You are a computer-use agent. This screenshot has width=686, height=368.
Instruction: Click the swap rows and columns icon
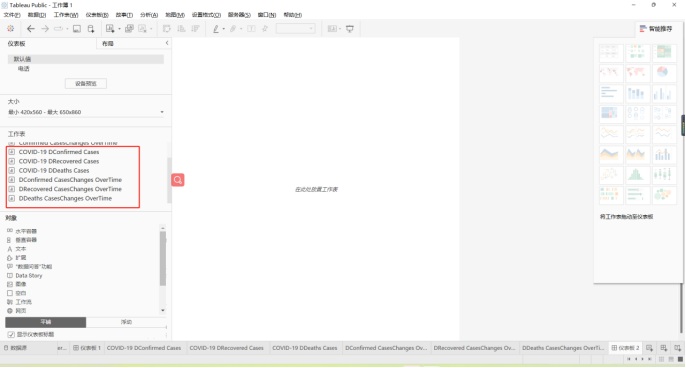(x=167, y=29)
